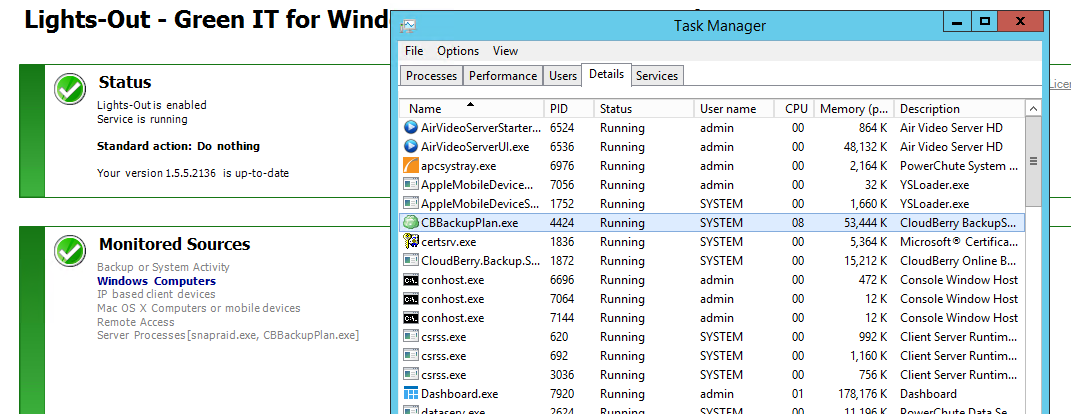Minimize the Task Manager window
1071x414 pixels.
click(958, 21)
